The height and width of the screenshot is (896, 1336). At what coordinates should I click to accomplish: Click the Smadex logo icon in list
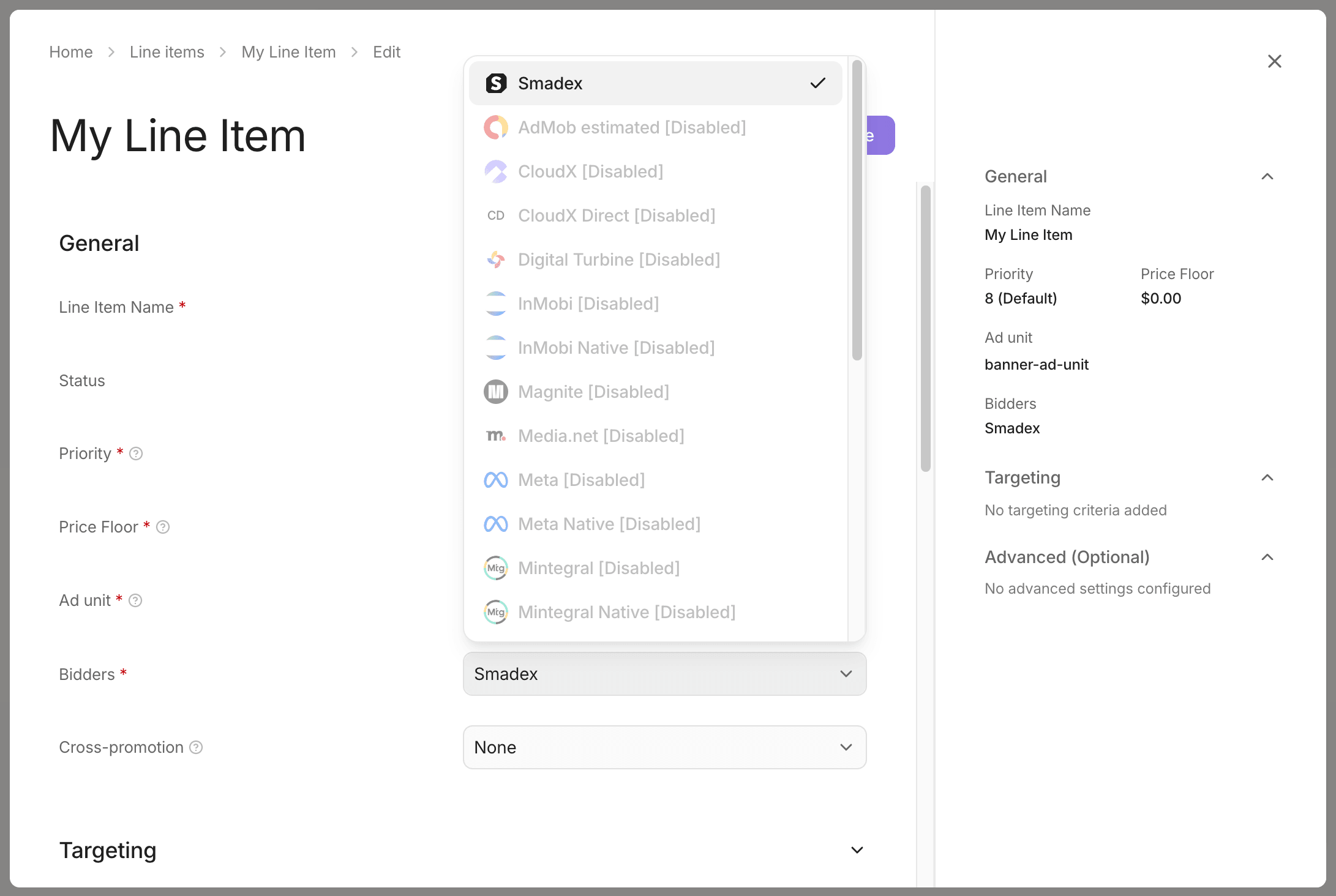click(496, 83)
